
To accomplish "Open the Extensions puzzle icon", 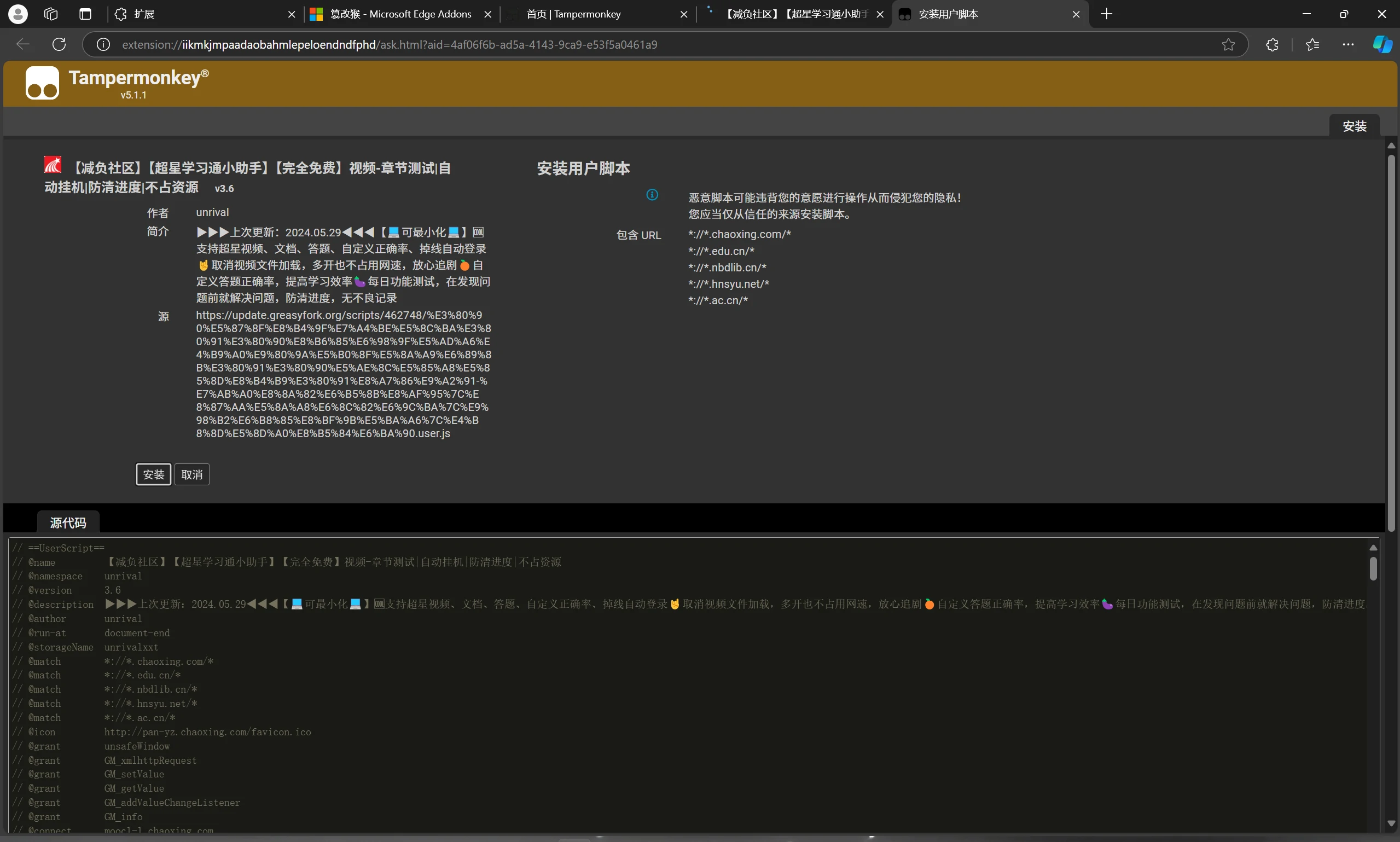I will (1273, 44).
